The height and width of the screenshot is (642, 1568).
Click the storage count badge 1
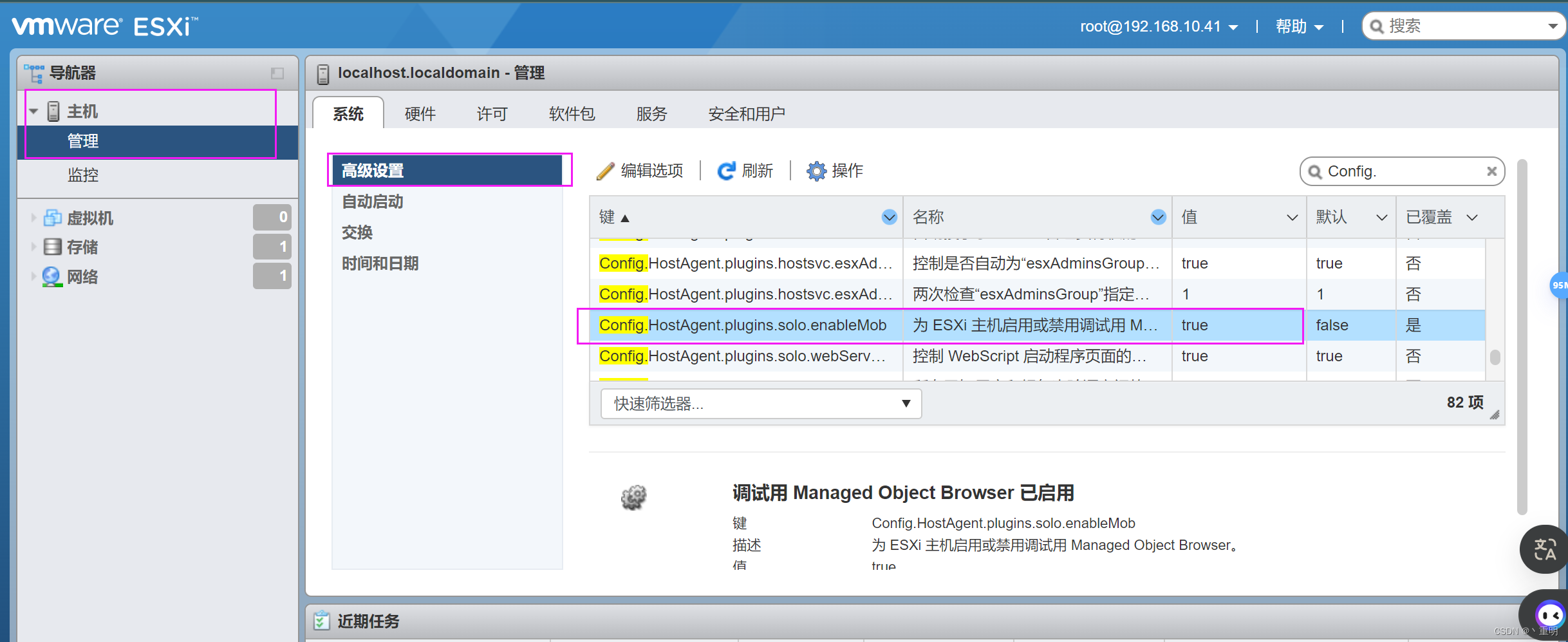(272, 247)
